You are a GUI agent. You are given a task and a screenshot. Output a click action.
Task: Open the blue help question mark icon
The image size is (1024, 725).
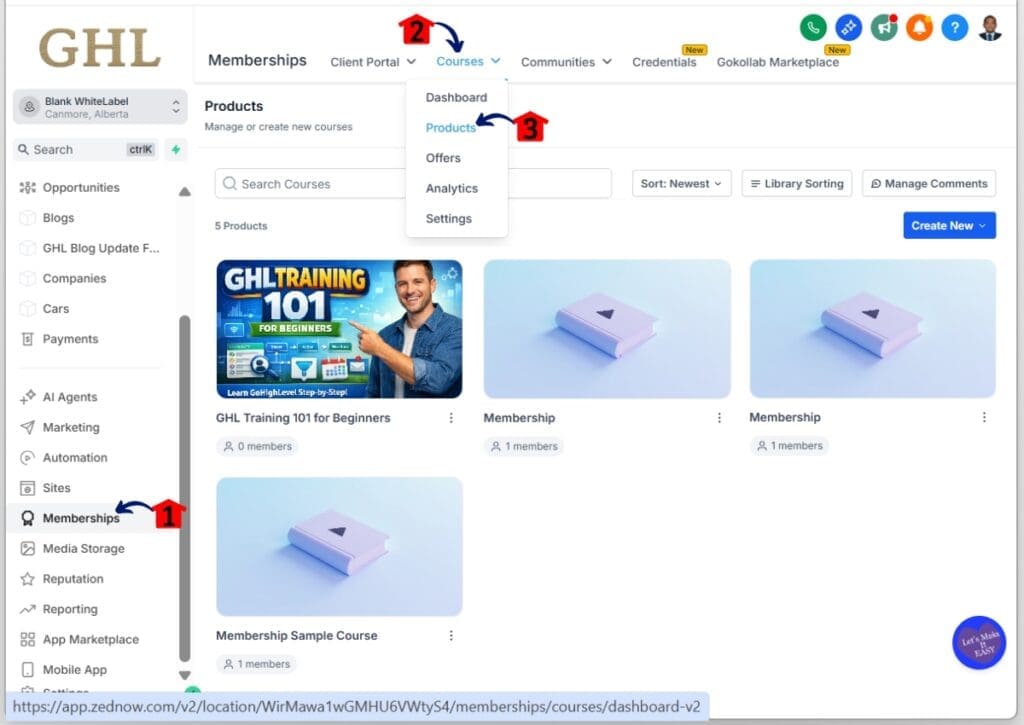[x=955, y=27]
